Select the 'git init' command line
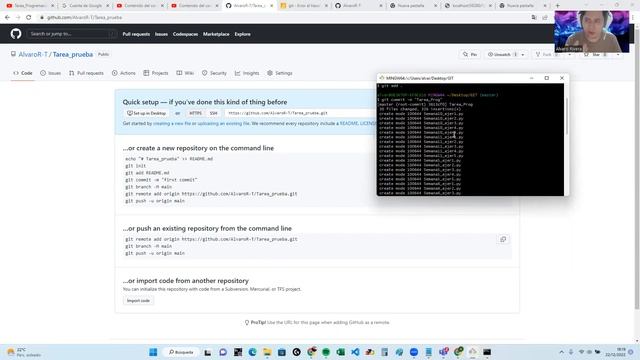640x360 pixels. [x=136, y=166]
